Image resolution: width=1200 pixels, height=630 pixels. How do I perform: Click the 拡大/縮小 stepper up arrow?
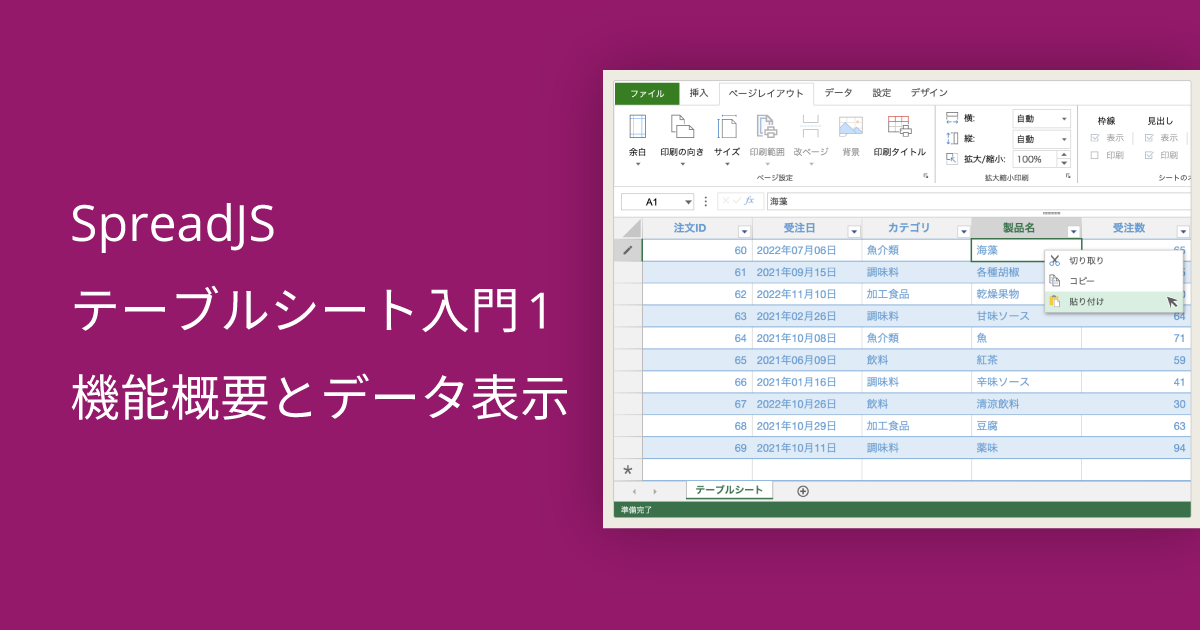(1064, 153)
